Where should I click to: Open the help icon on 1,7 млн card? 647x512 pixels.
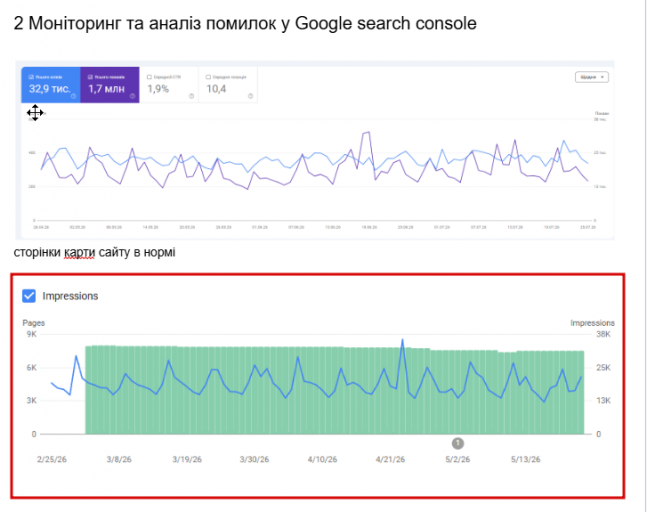(132, 96)
